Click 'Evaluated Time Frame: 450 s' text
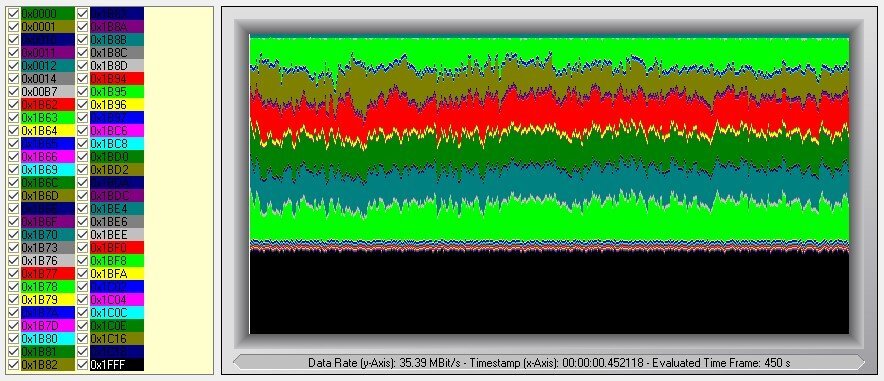This screenshot has height=381, width=884. tap(721, 362)
